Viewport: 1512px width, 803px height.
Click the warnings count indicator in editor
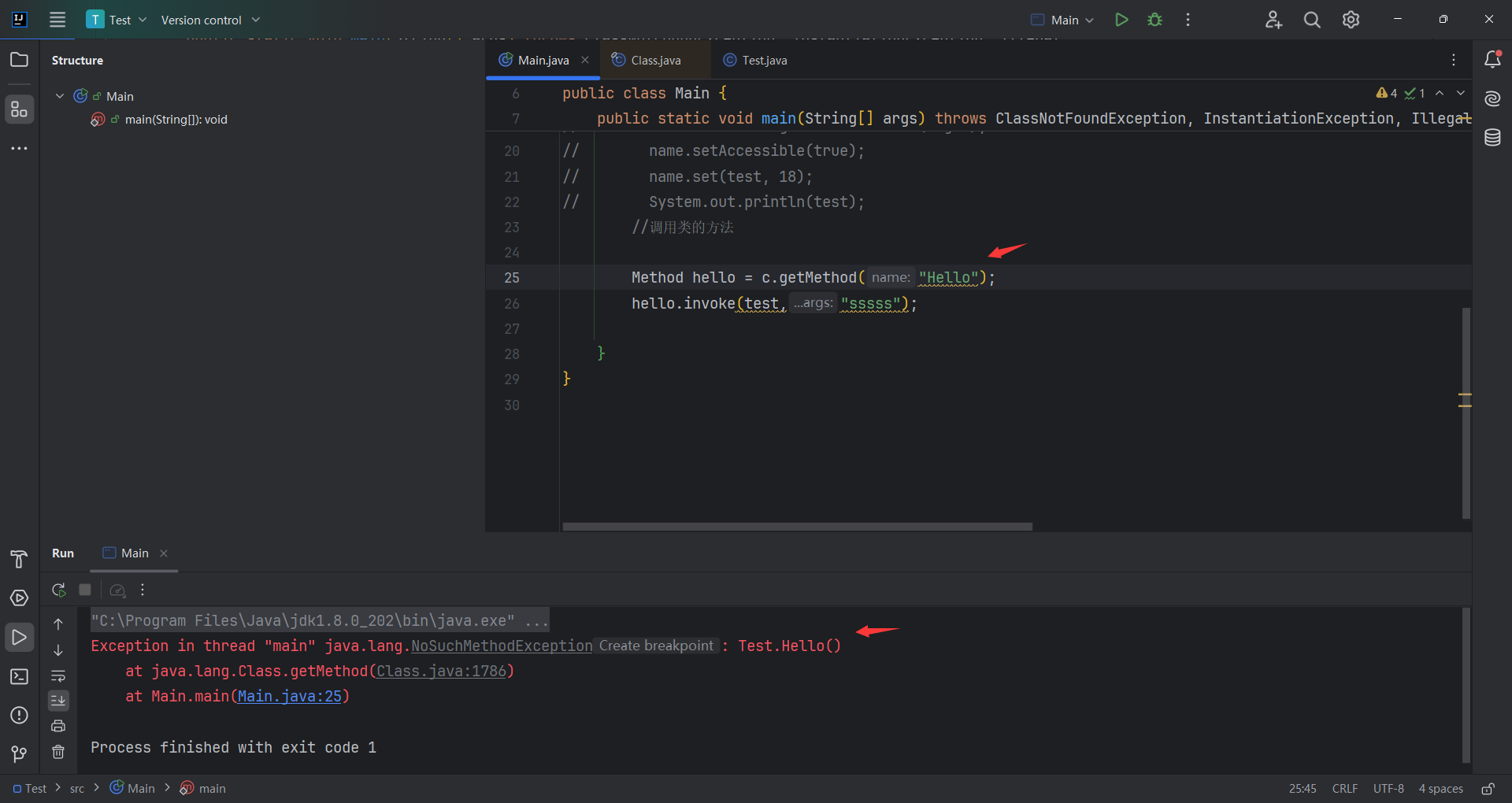coord(1387,93)
